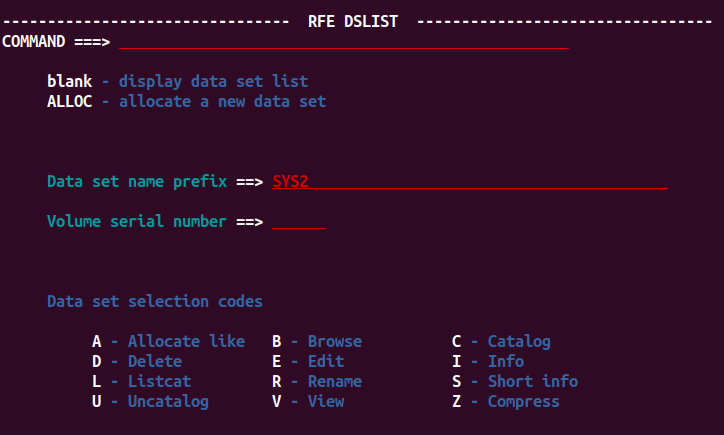This screenshot has width=724, height=435.
Task: Click the ALLOC command option
Action: (187, 102)
